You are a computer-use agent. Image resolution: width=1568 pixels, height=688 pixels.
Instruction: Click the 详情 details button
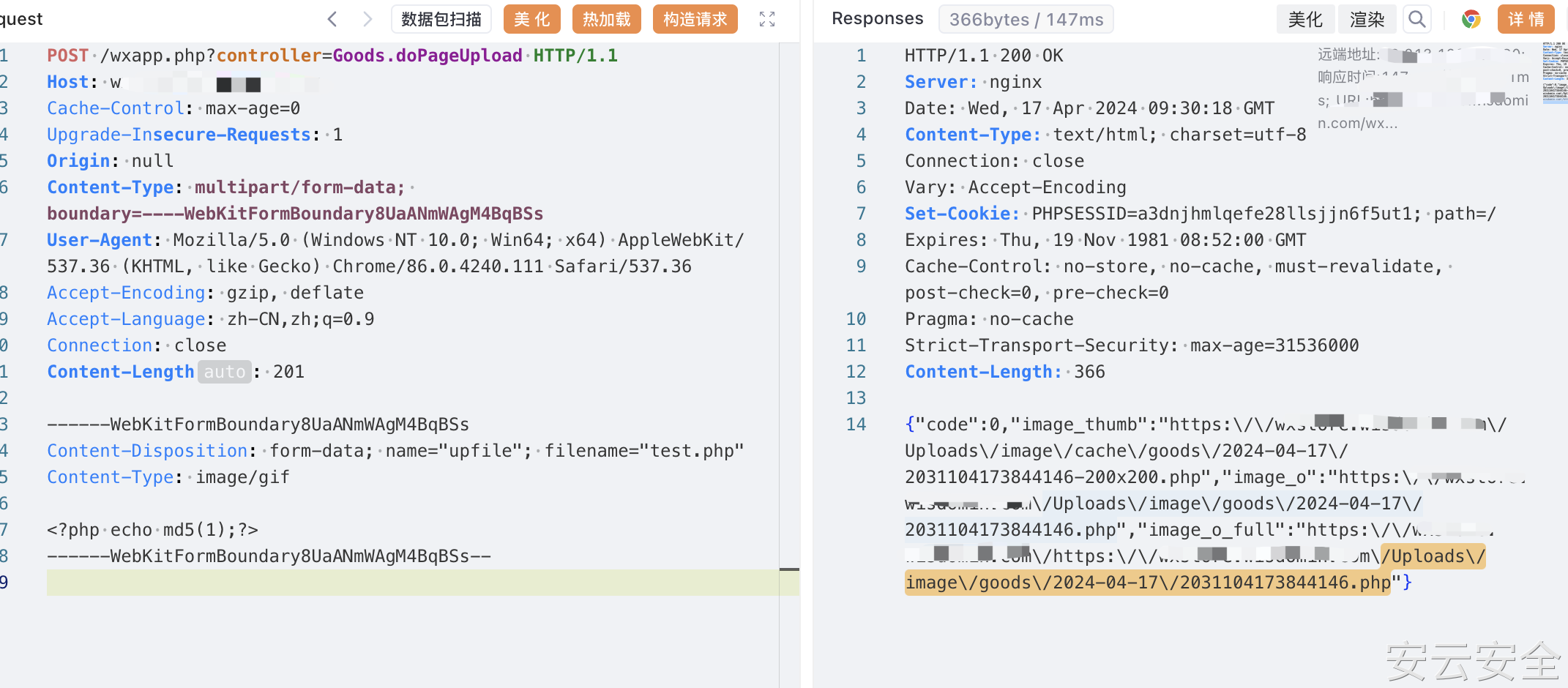[1526, 19]
